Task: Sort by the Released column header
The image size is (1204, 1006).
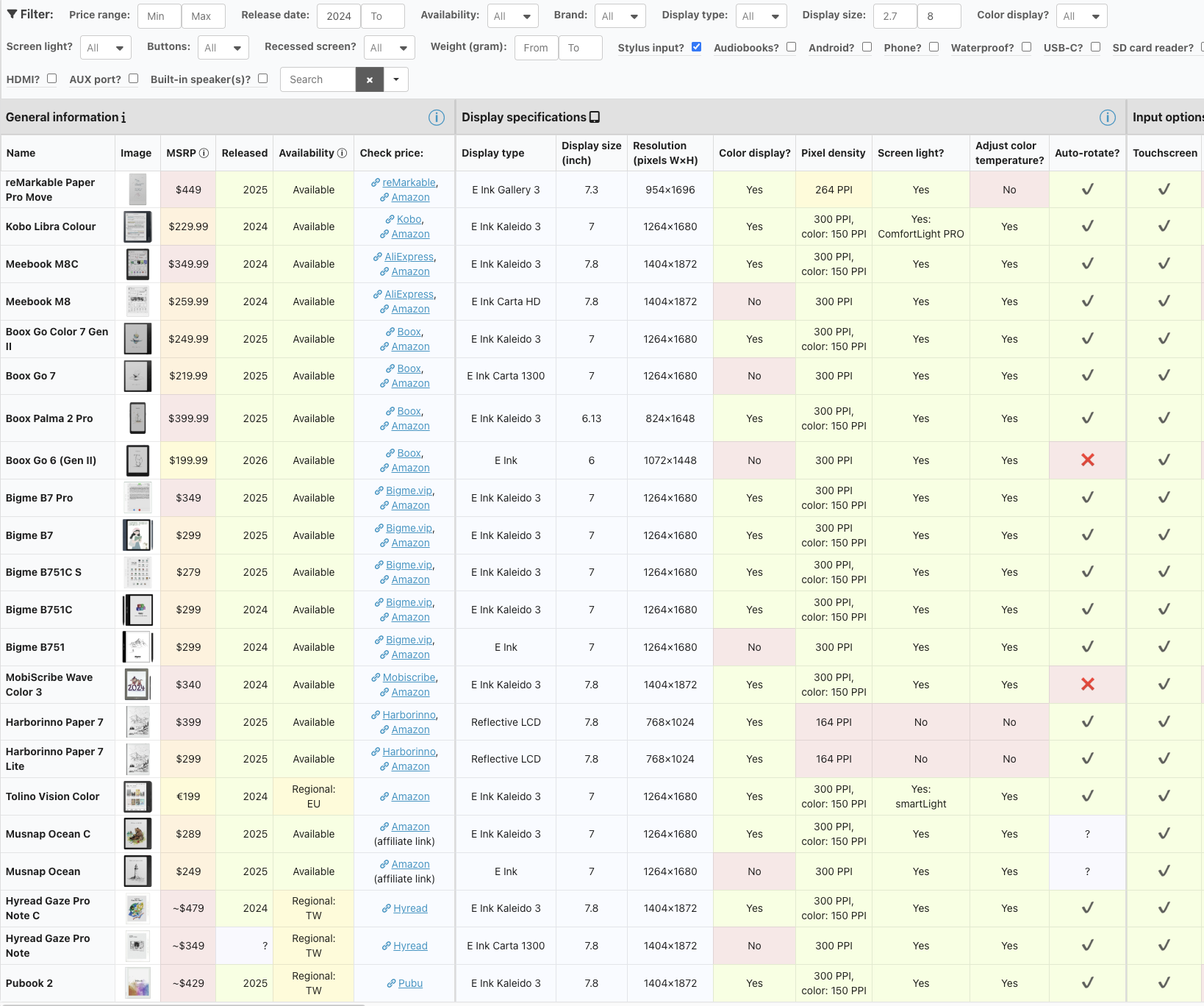Action: coord(245,153)
